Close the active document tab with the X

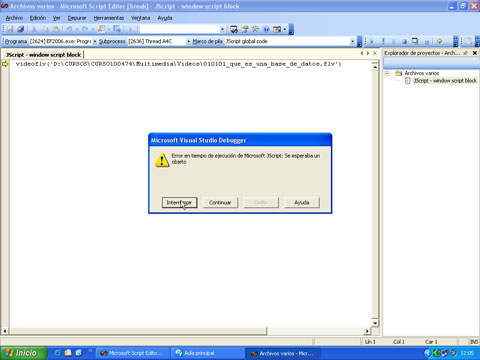[x=375, y=53]
